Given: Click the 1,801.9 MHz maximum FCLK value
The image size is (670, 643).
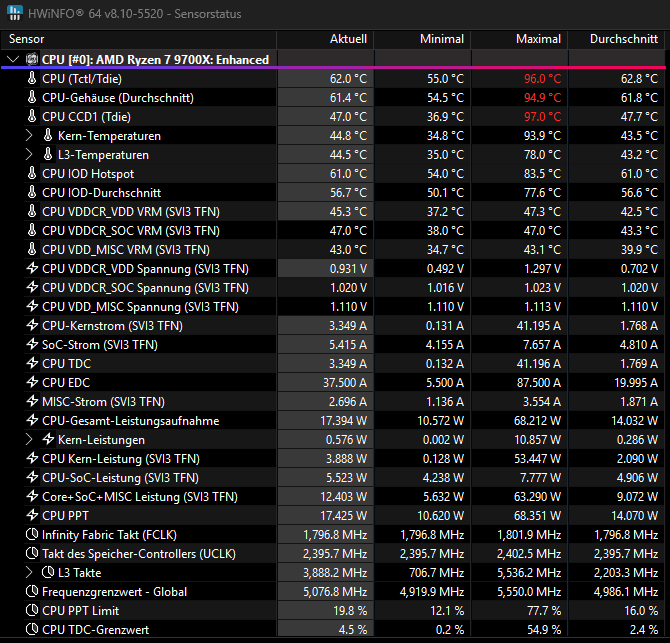Looking at the screenshot, I should [529, 534].
